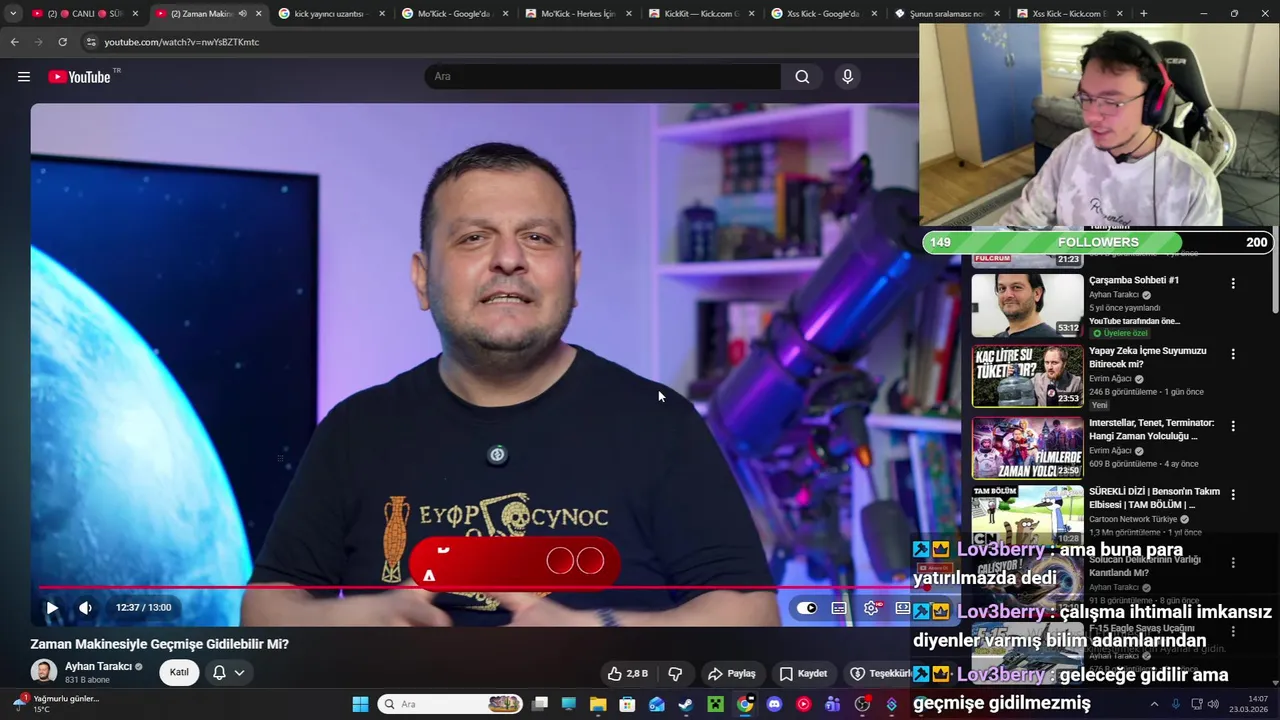This screenshot has width=1280, height=720.
Task: Dislike the video
Action: 675,673
